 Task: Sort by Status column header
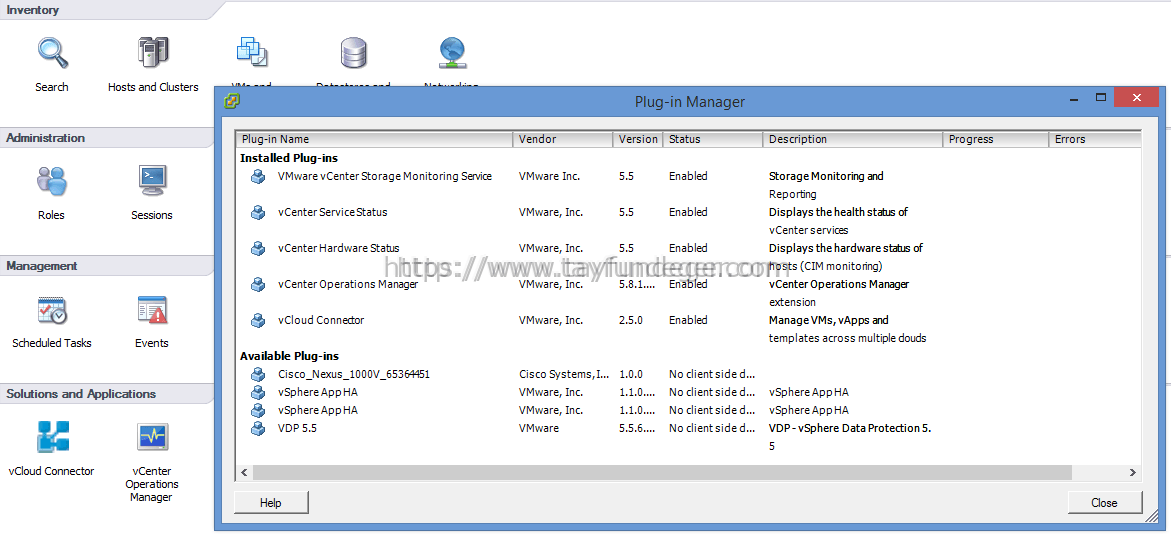712,140
